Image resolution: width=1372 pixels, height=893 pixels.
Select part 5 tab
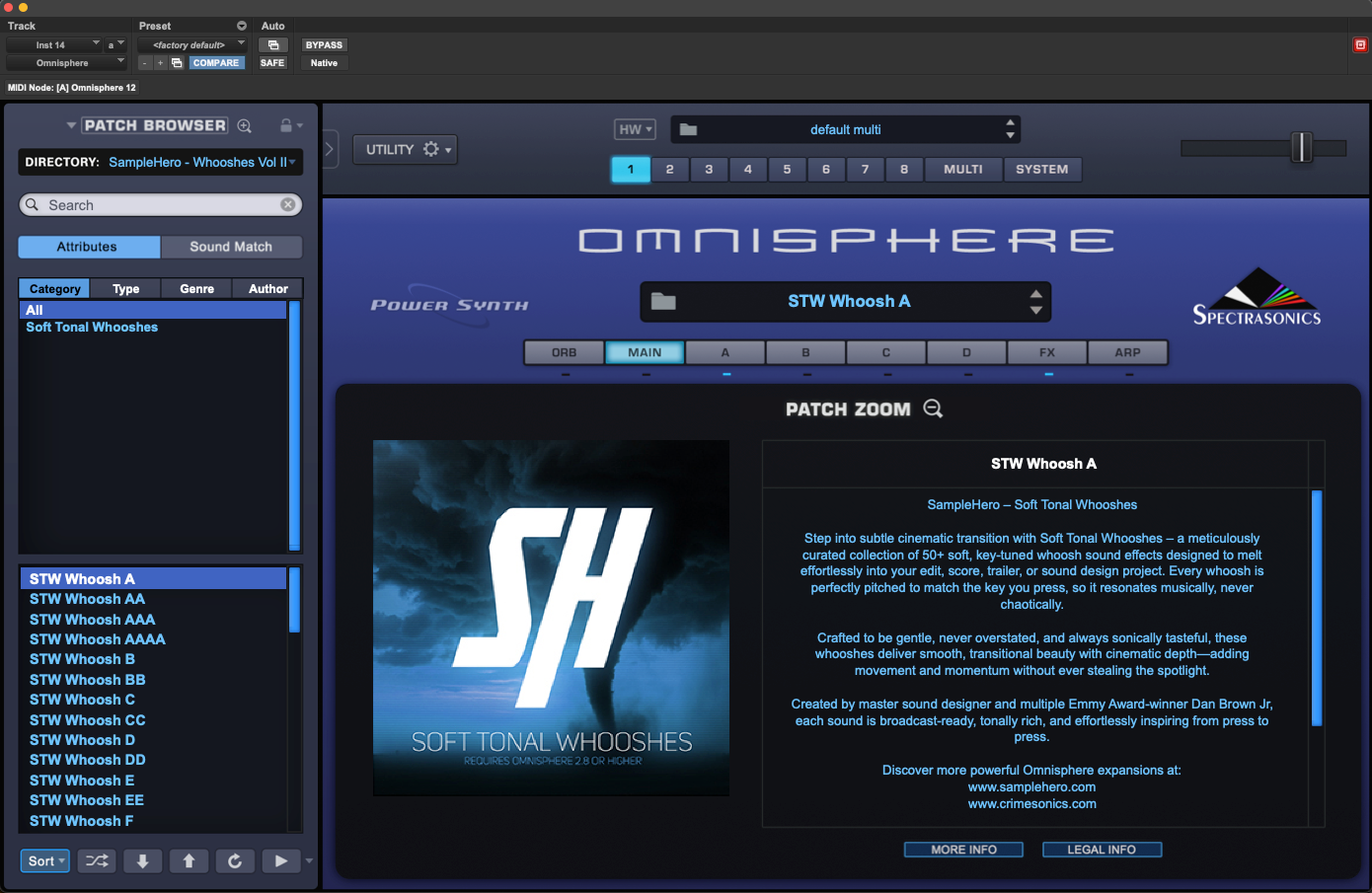(x=787, y=169)
